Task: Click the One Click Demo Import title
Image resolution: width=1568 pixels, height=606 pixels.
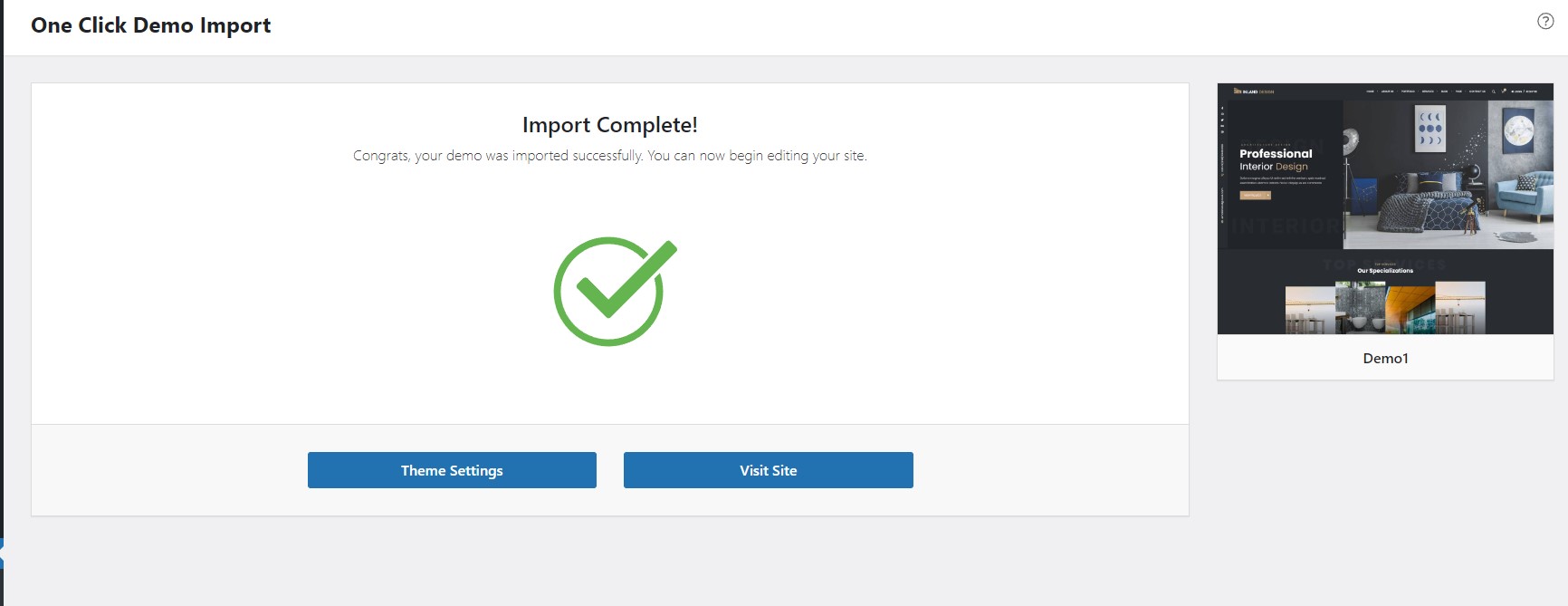Action: (x=151, y=25)
